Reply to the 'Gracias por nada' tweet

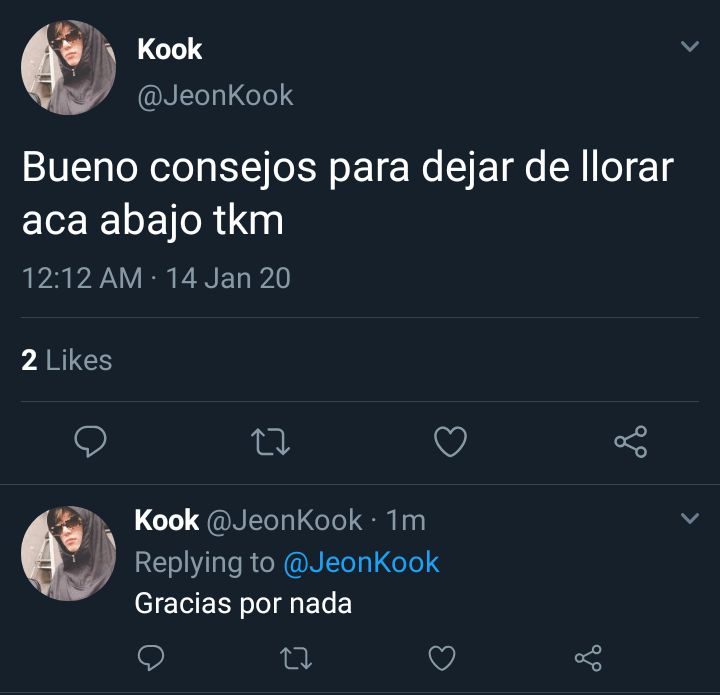(x=151, y=657)
